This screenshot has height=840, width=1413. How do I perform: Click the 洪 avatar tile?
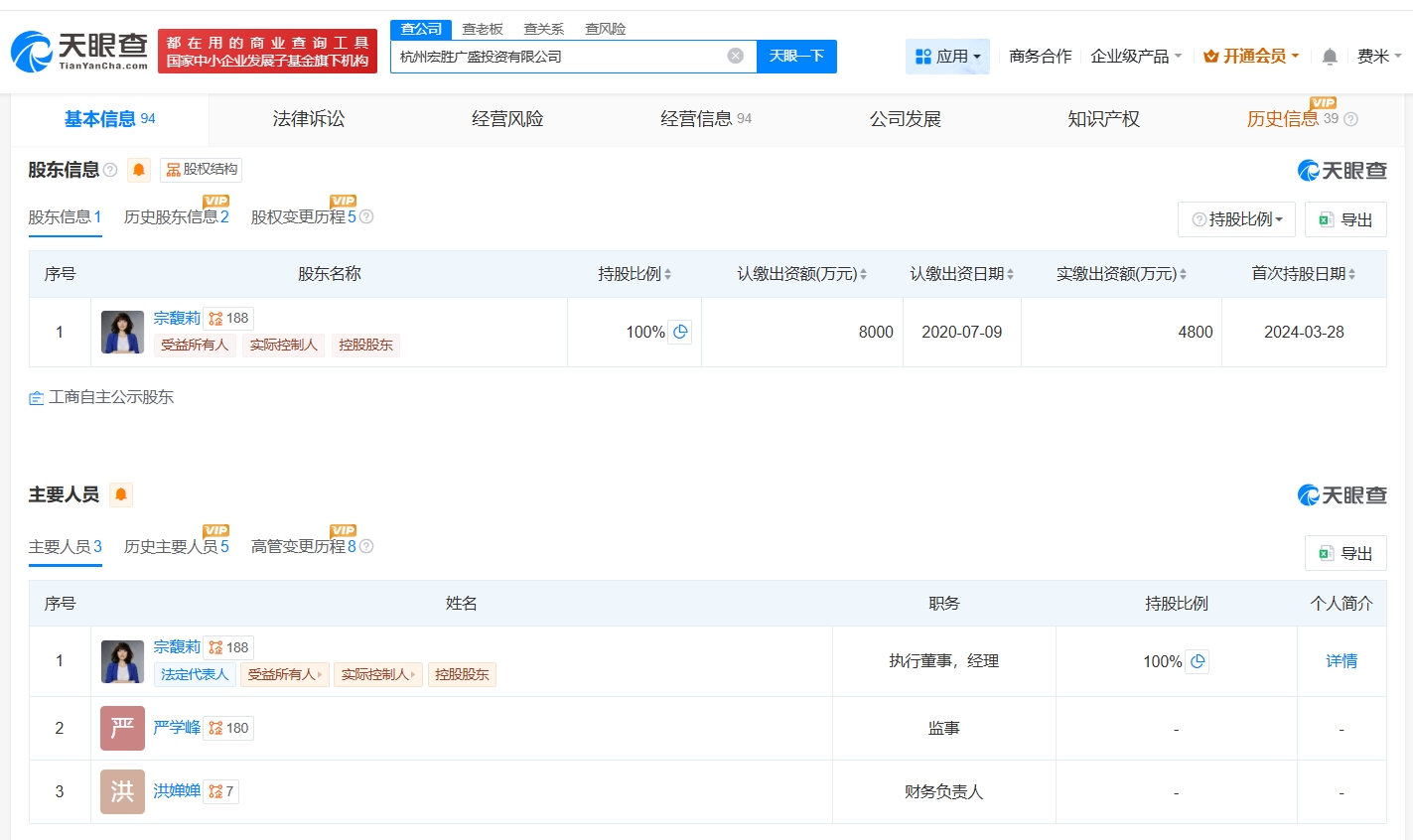(x=122, y=791)
